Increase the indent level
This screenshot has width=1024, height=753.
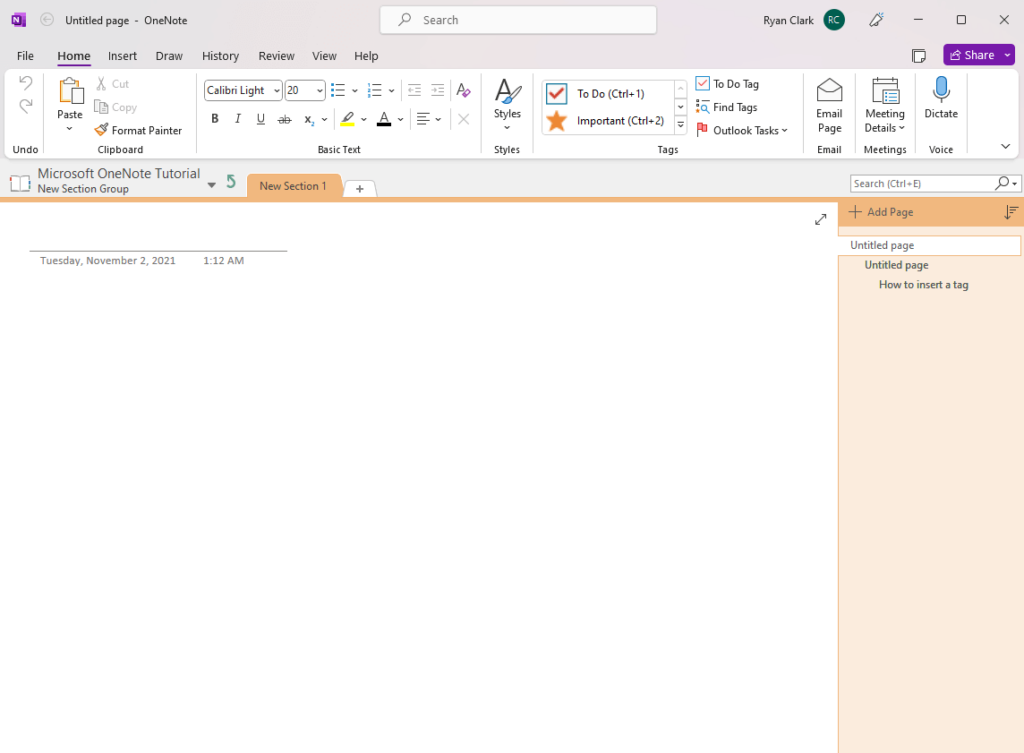(438, 90)
